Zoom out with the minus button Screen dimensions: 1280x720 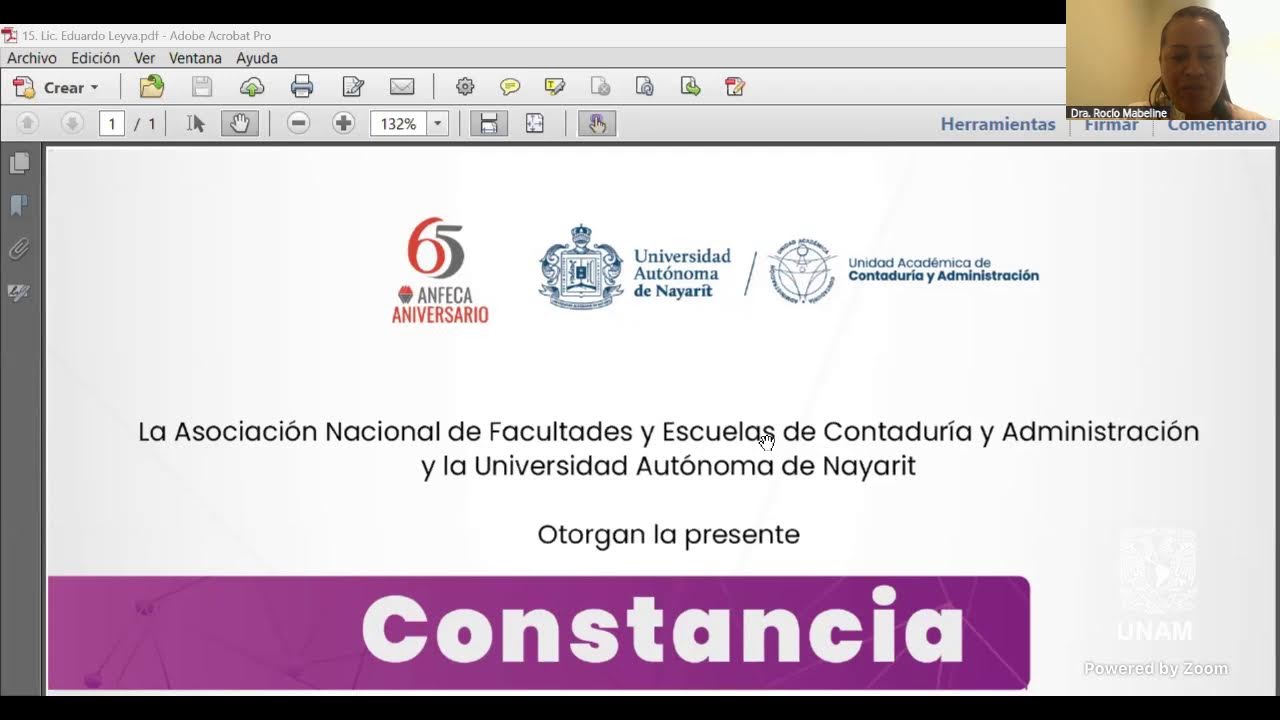point(298,123)
